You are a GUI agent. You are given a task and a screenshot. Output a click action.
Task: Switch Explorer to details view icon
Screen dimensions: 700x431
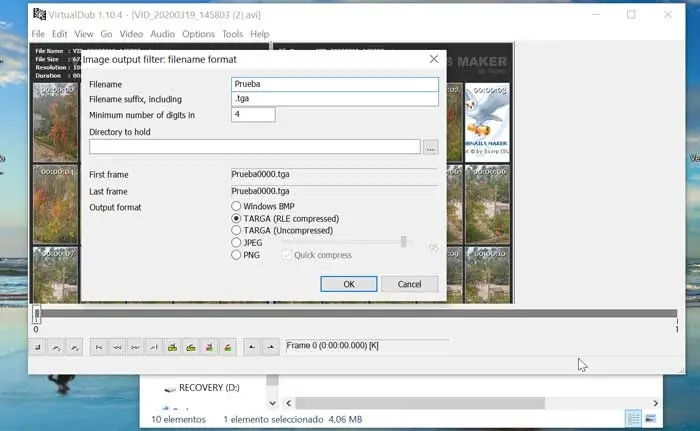(x=633, y=418)
